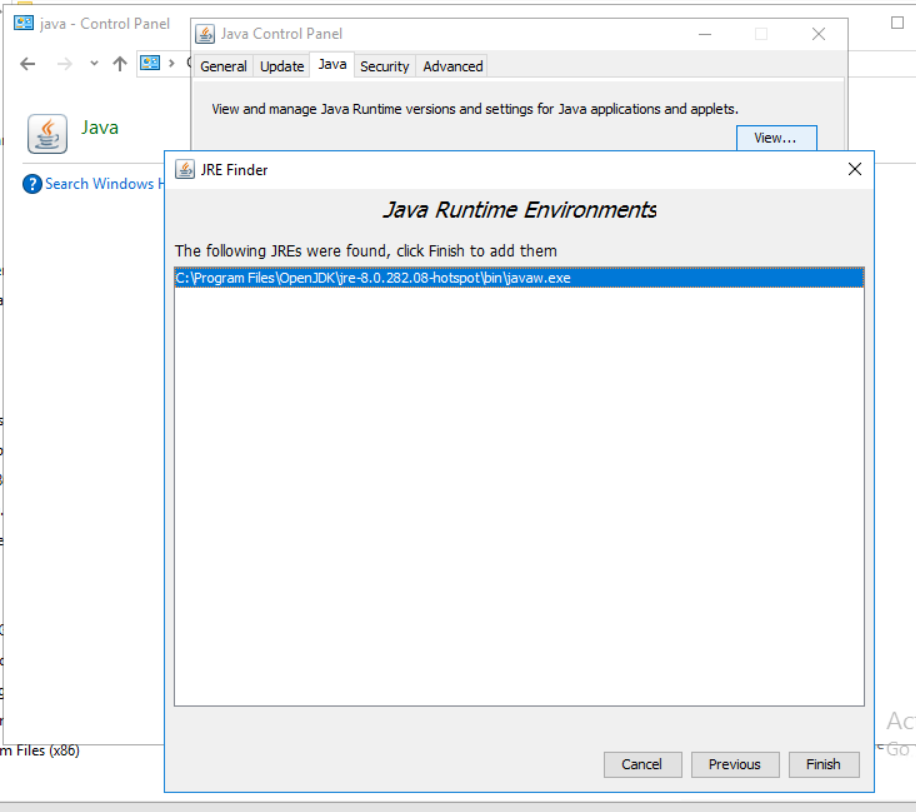This screenshot has height=812, width=916.
Task: Click the Control Panel address bar icon
Action: click(150, 63)
